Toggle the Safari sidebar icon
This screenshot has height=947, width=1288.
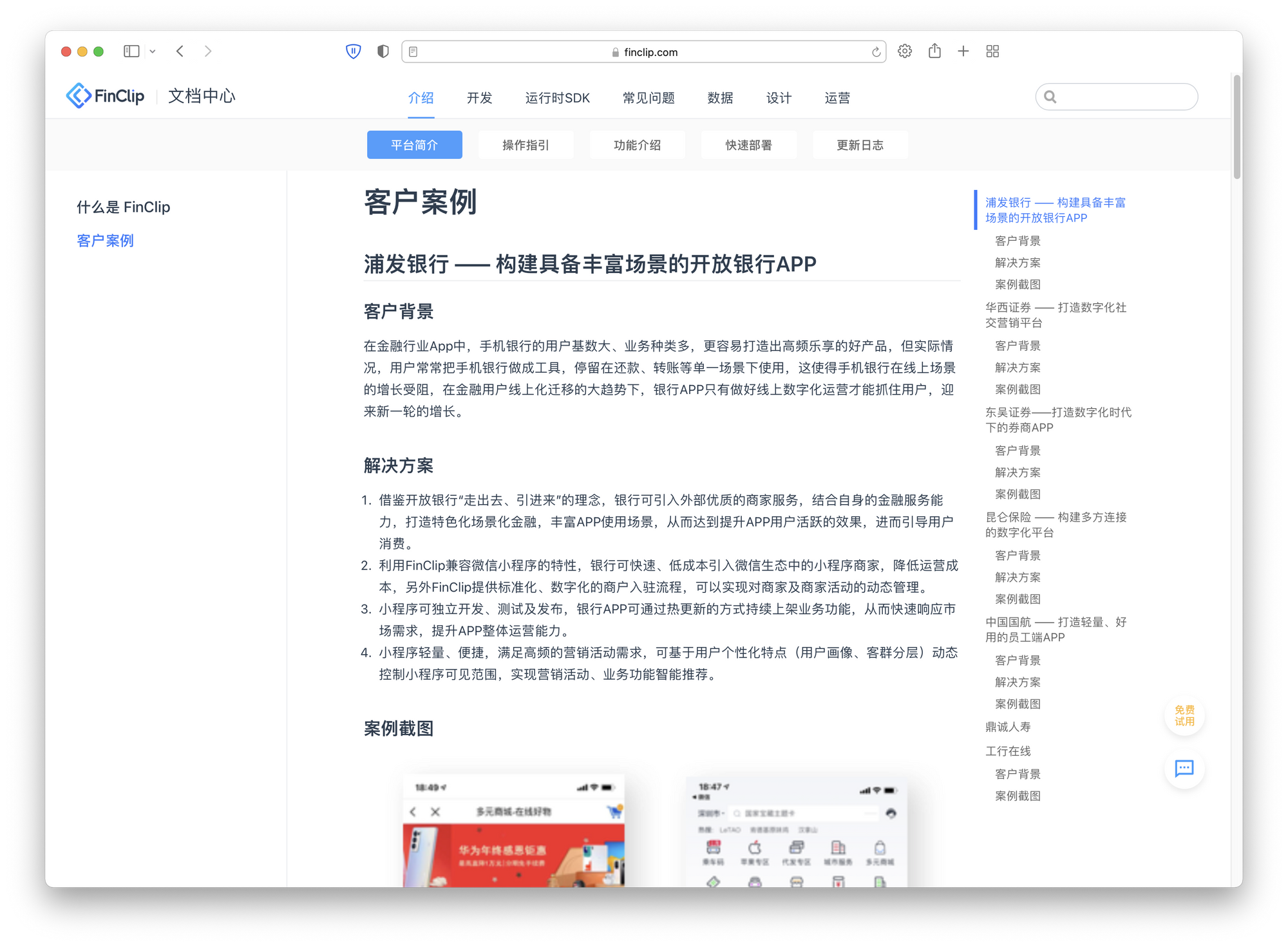pyautogui.click(x=131, y=52)
